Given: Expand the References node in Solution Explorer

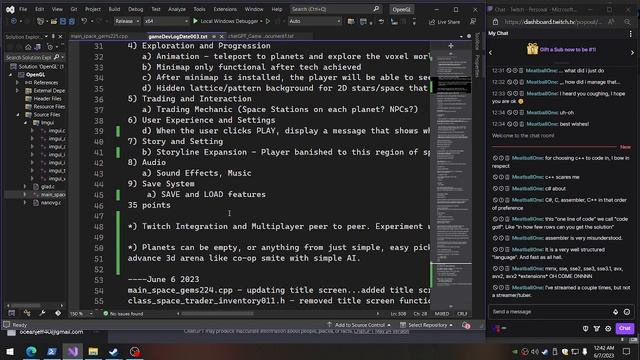Looking at the screenshot, I should (x=18, y=83).
